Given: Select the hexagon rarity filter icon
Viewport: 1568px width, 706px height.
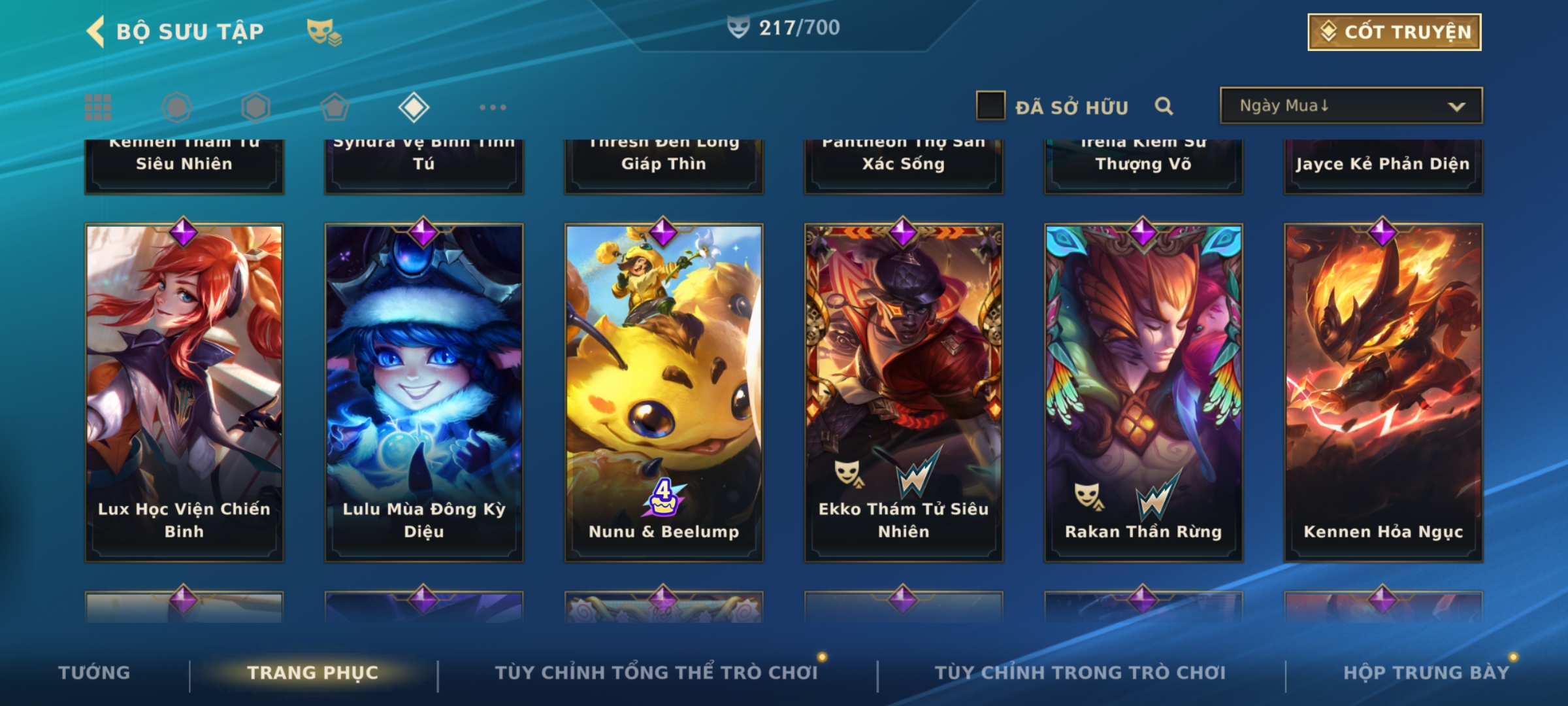Looking at the screenshot, I should point(255,107).
